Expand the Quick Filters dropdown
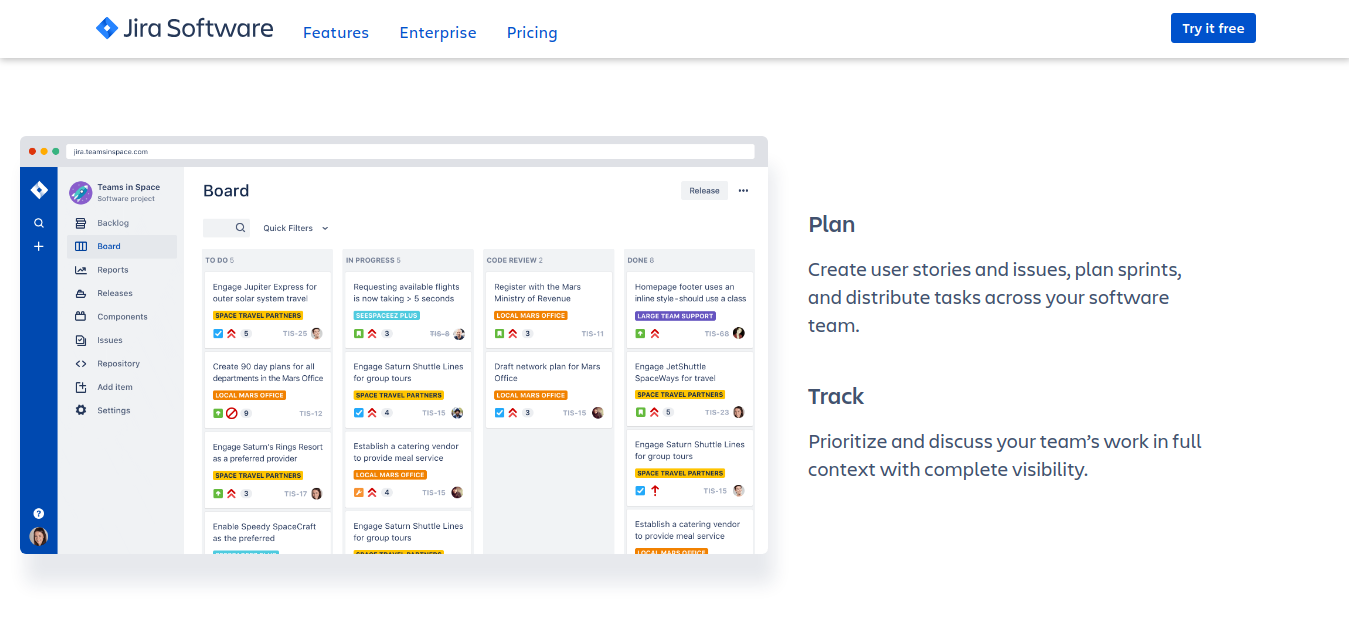The height and width of the screenshot is (636, 1349). (x=295, y=227)
